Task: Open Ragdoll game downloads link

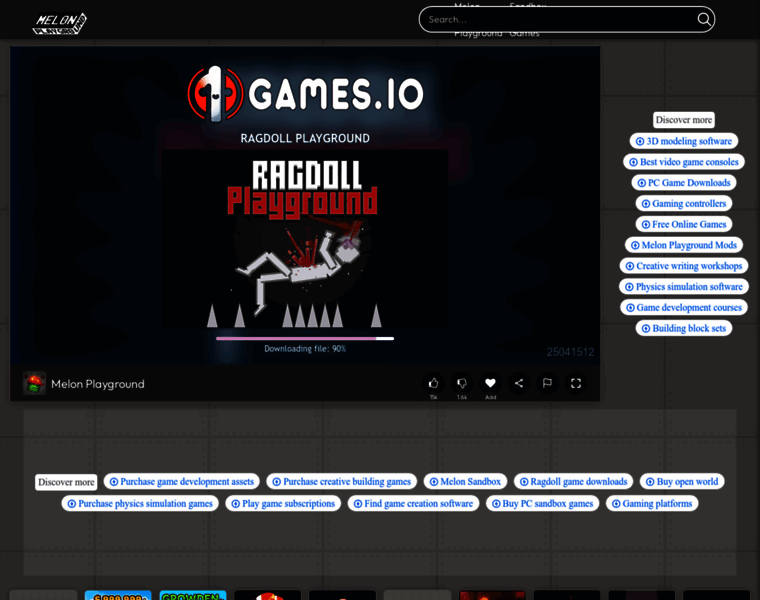Action: coord(573,482)
